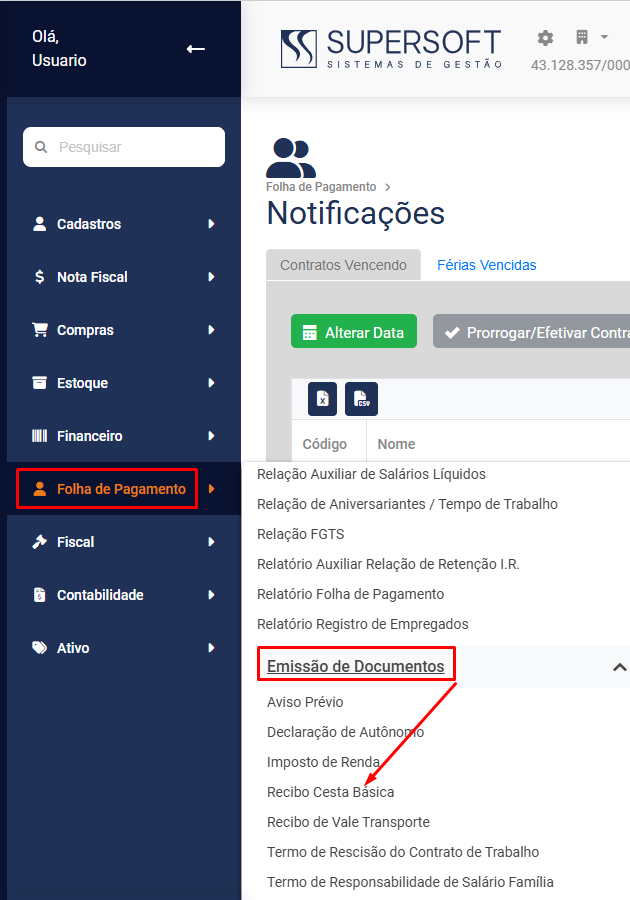Open the settings gear icon
The width and height of the screenshot is (630, 900).
[545, 38]
